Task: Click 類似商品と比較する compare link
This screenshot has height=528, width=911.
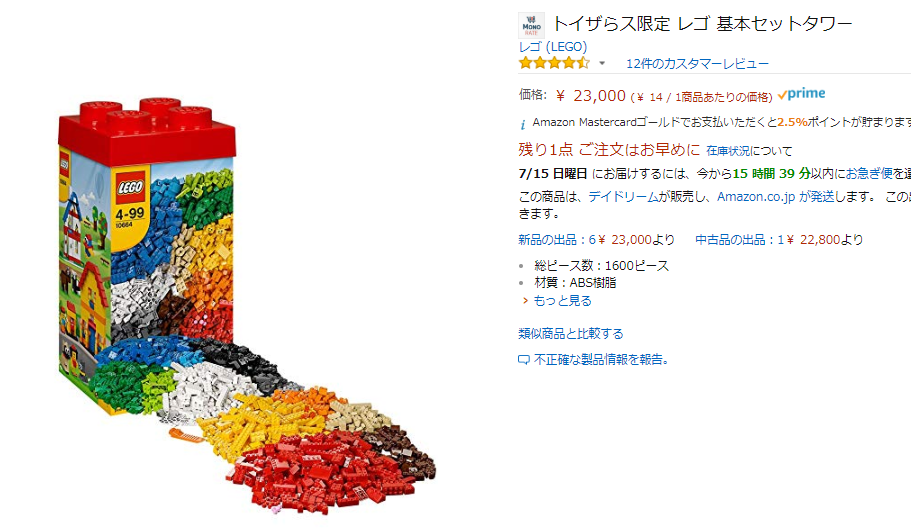Action: tap(571, 333)
